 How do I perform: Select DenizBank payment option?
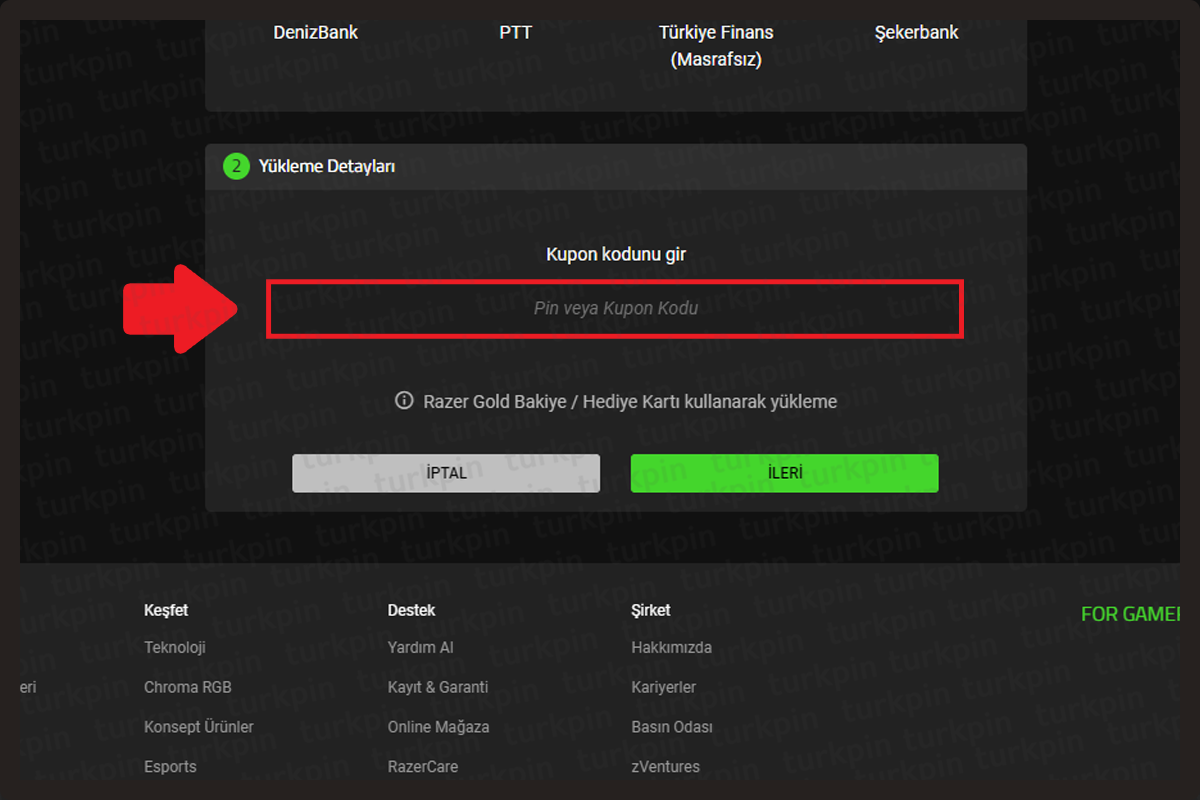pos(316,32)
